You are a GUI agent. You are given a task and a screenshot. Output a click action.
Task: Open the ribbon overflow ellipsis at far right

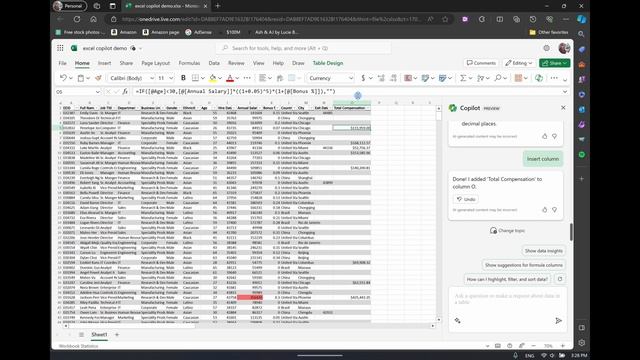(554, 78)
